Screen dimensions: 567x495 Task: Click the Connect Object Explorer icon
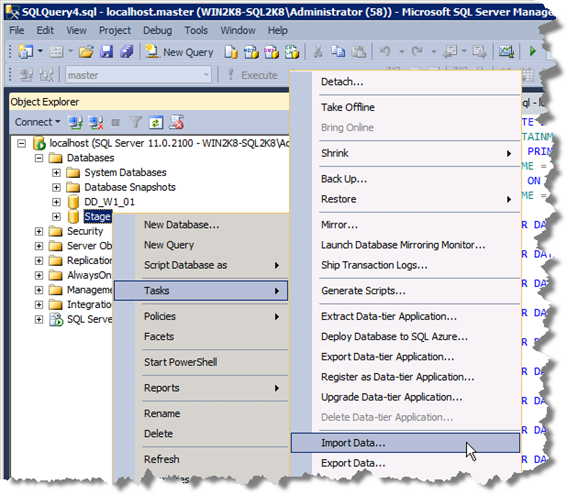coord(75,123)
